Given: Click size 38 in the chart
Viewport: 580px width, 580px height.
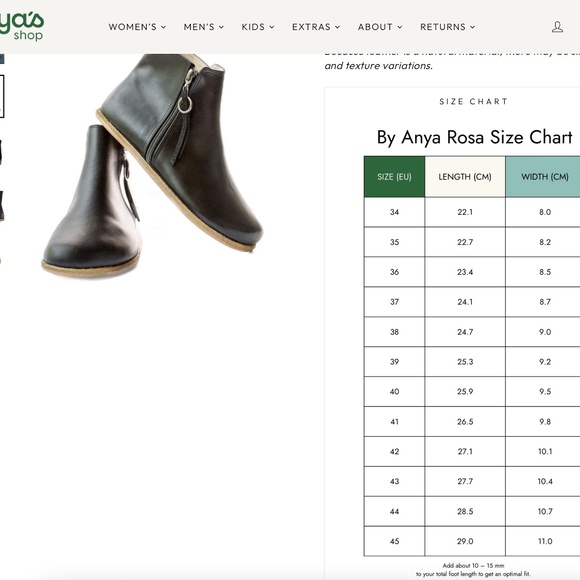Looking at the screenshot, I should [x=394, y=332].
